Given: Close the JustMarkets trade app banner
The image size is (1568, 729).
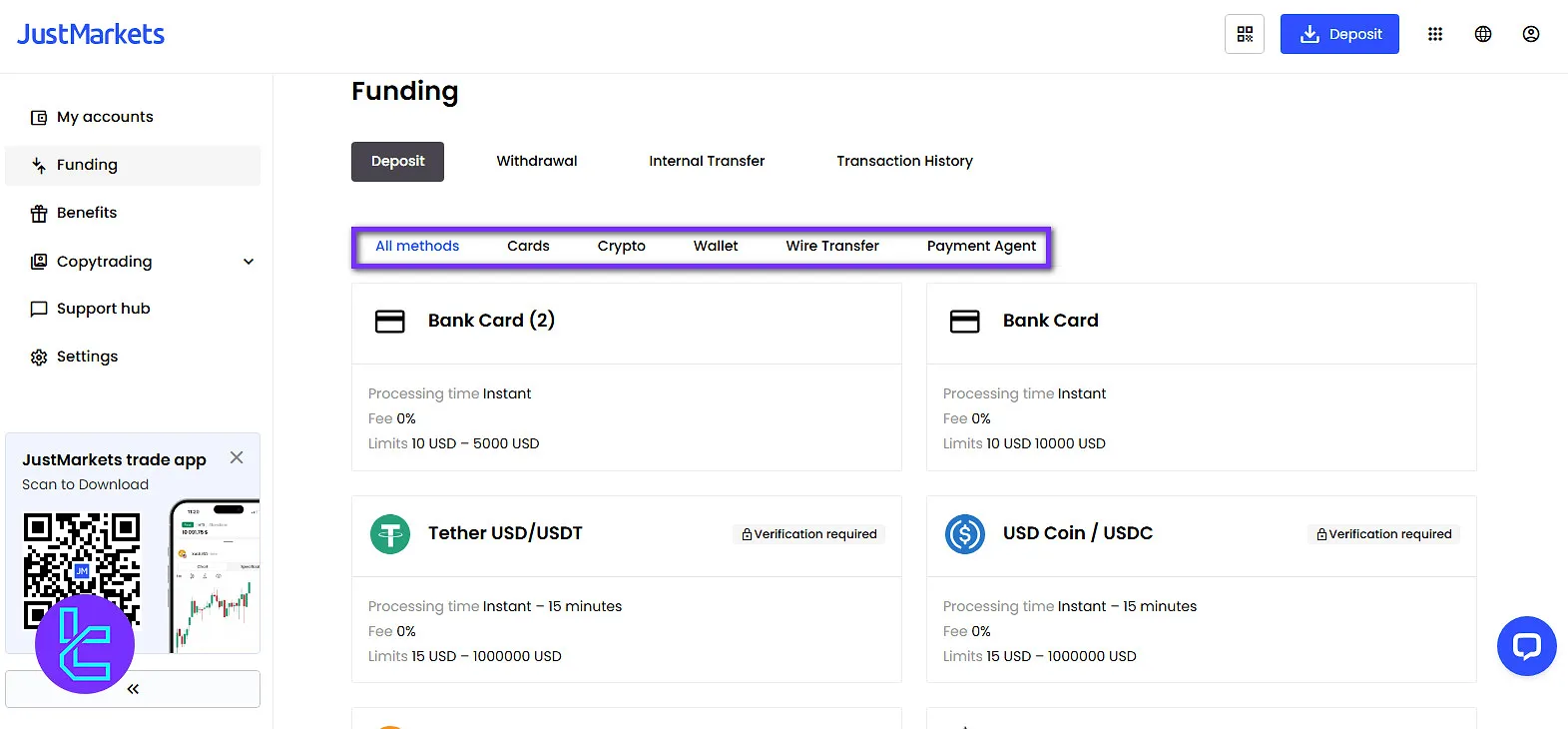Looking at the screenshot, I should 237,457.
